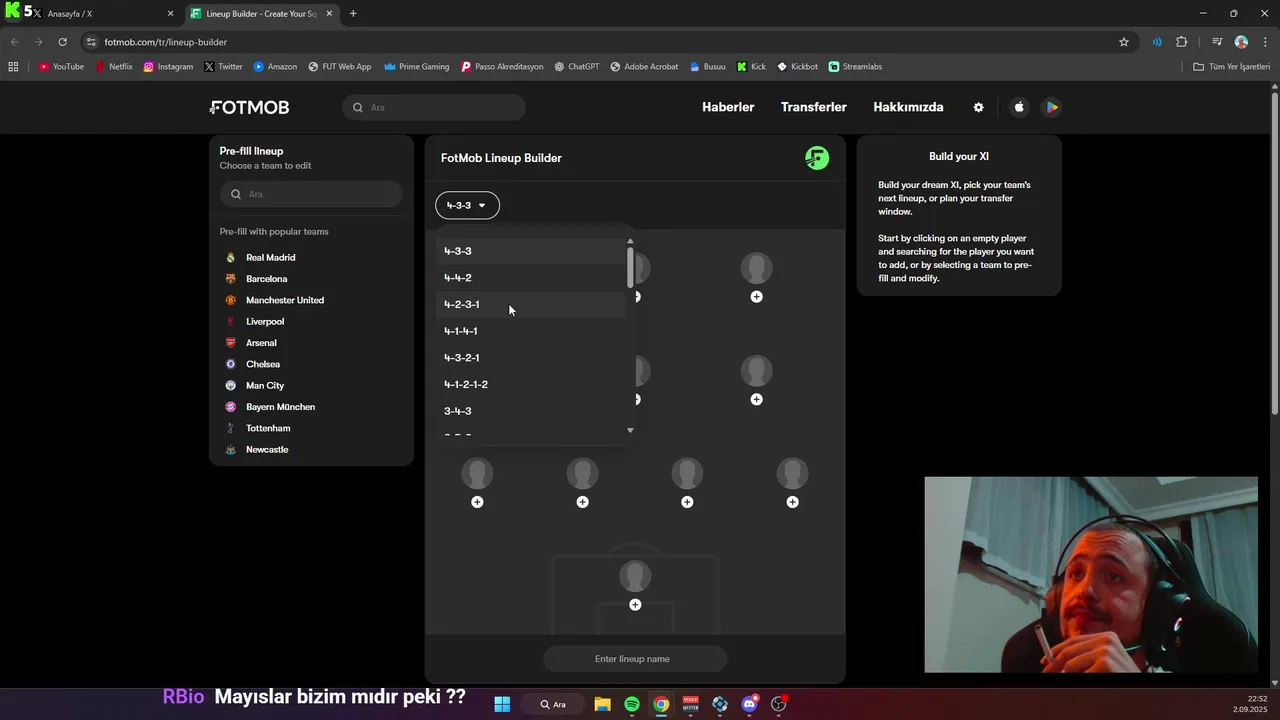Open the Instagram bookmark
Viewport: 1280px width, 720px height.
point(168,67)
